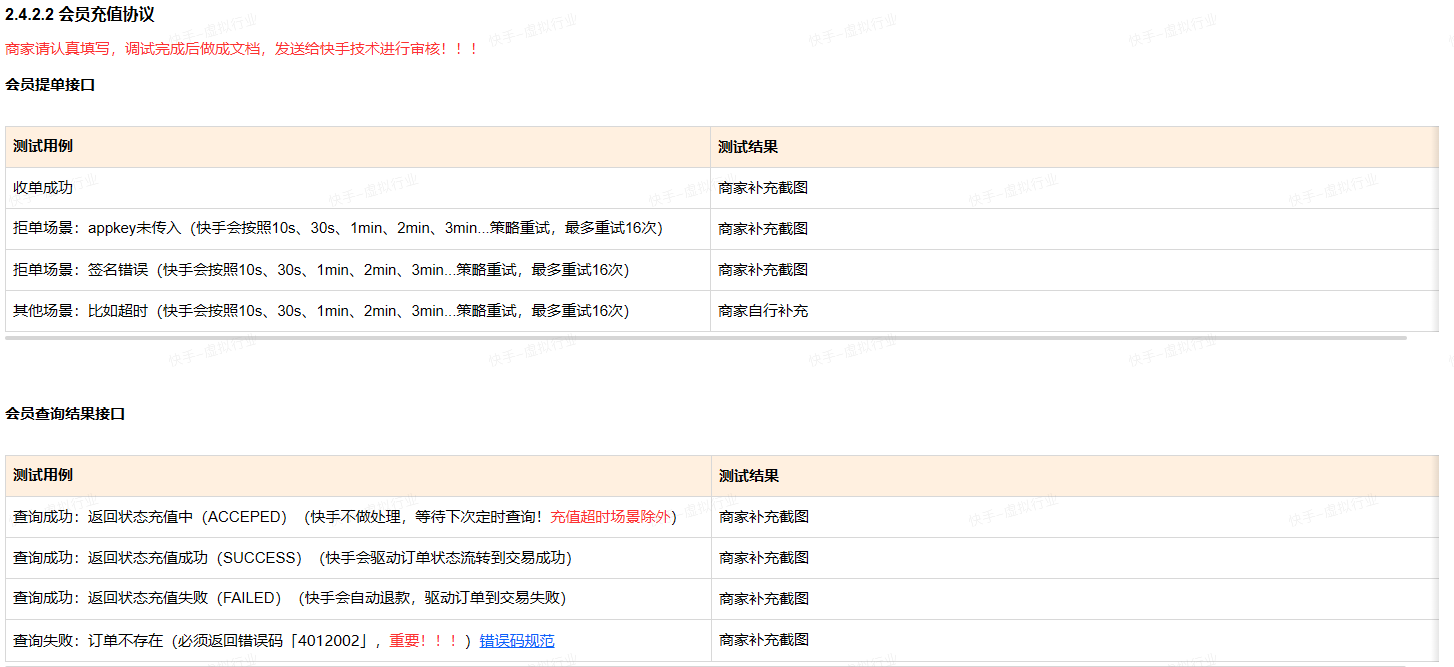
Task: Click 商家补充截图 in the 收单成功 row
Action: coord(763,187)
